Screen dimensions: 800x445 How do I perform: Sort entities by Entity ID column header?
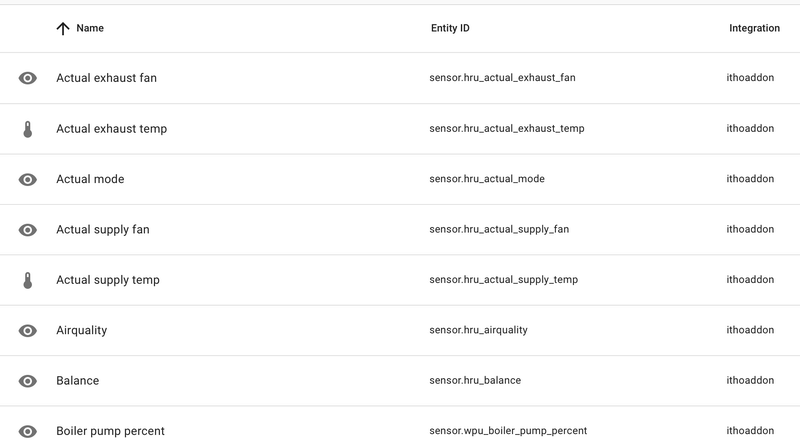(x=450, y=28)
